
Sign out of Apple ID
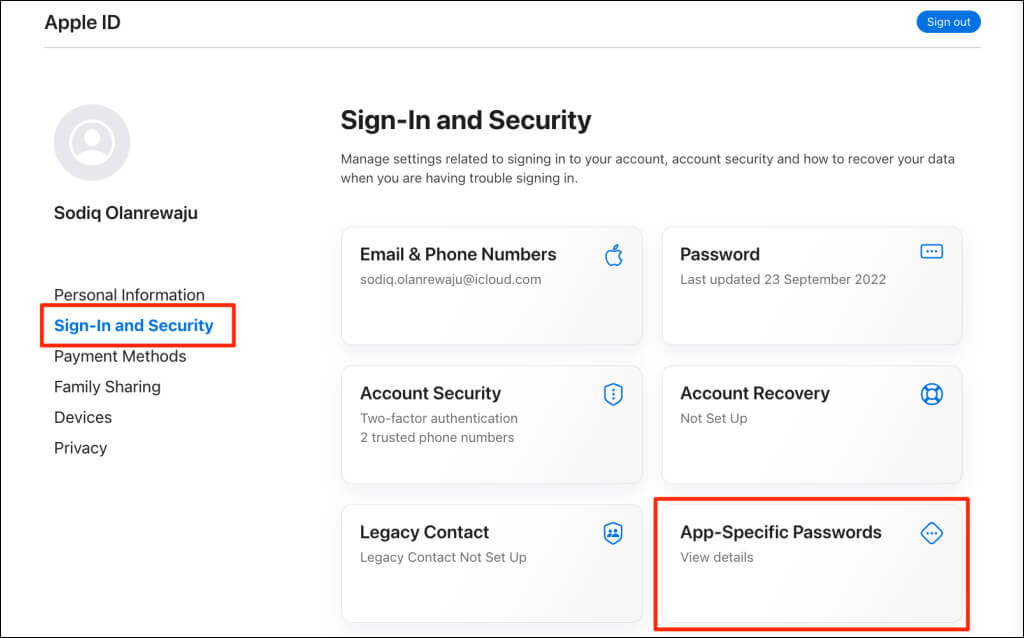pos(948,22)
